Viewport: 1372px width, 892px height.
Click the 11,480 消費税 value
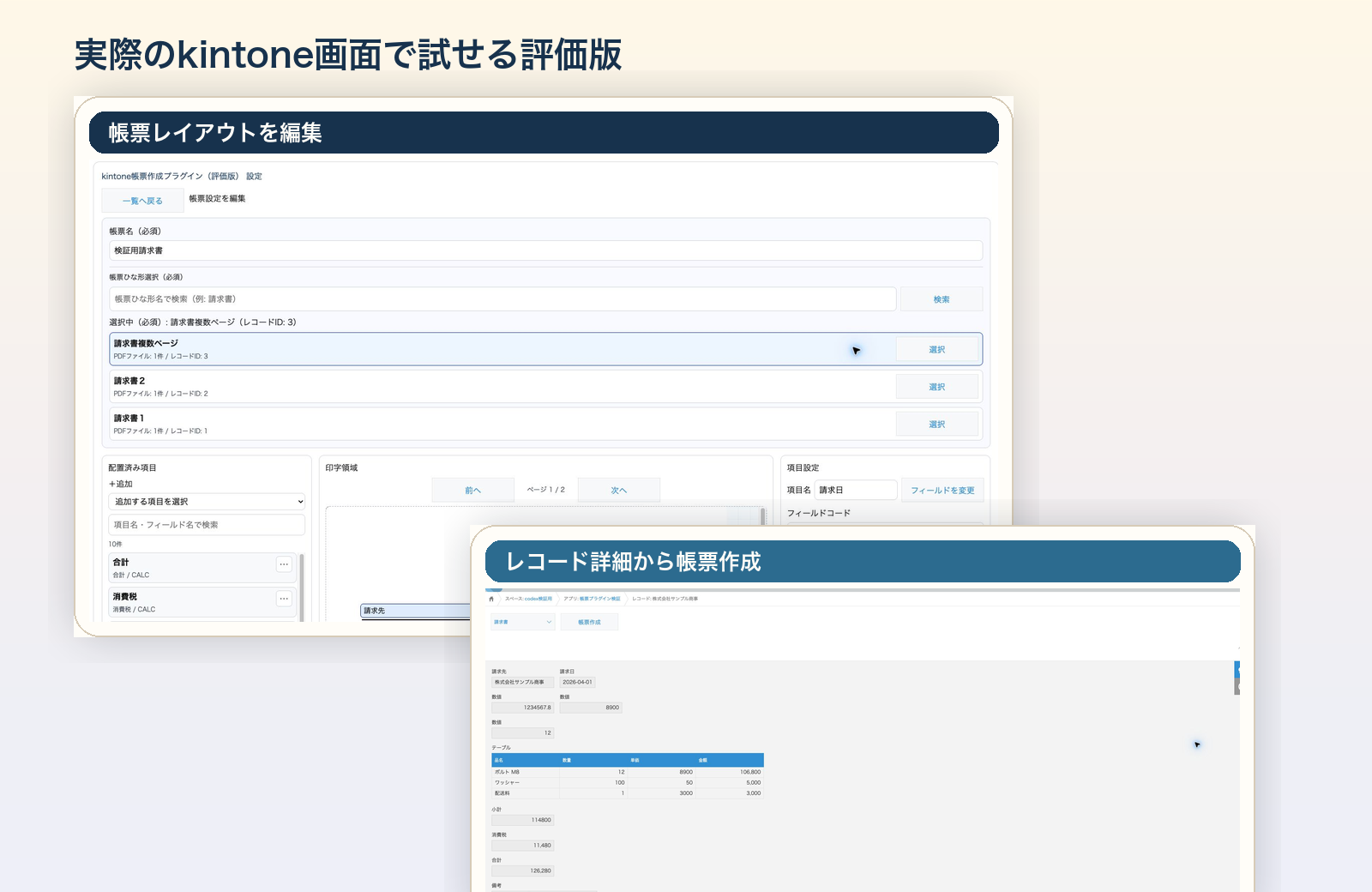tap(522, 845)
